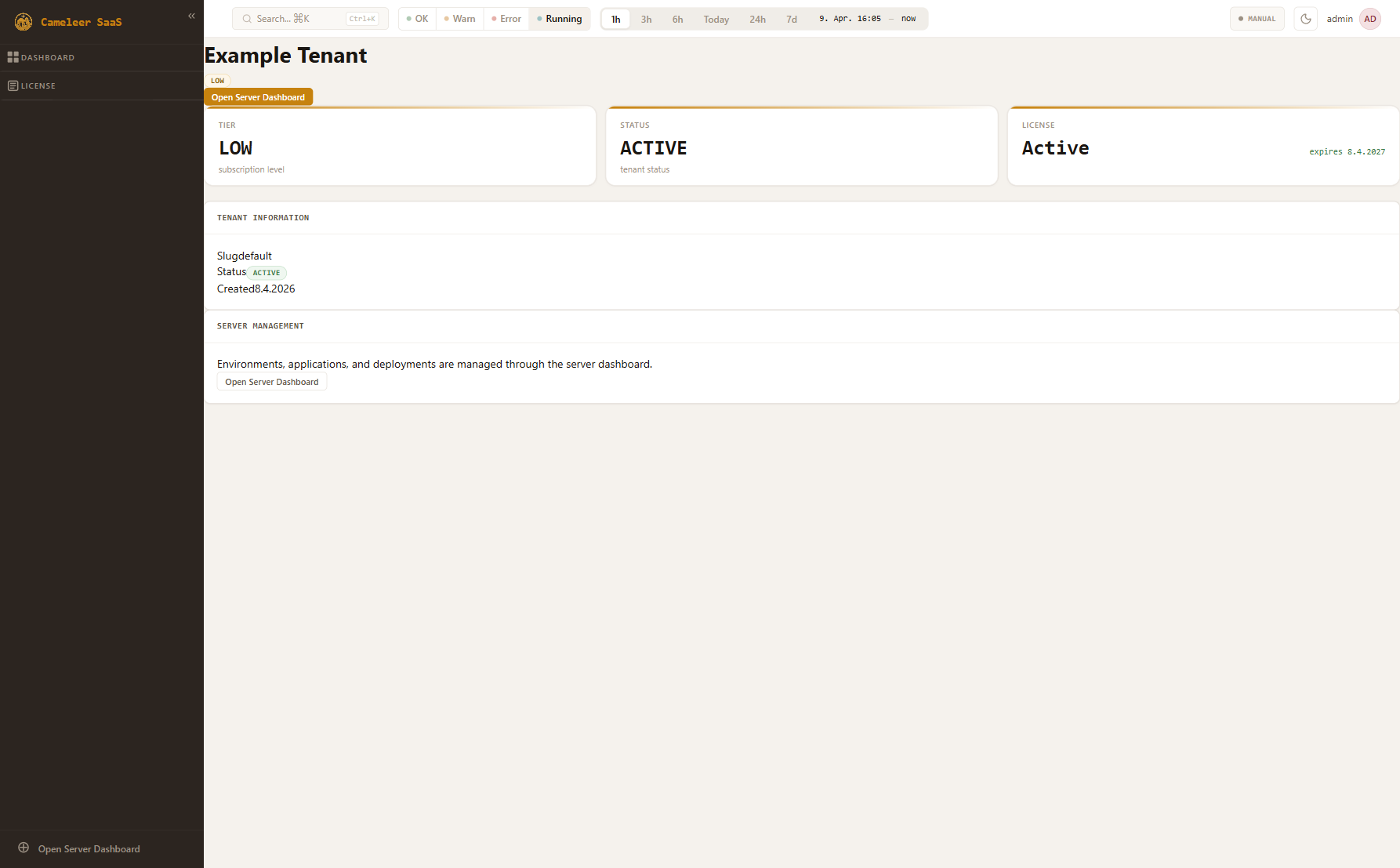This screenshot has width=1400, height=868.
Task: Collapse the sidebar with the double chevron
Action: click(x=191, y=16)
